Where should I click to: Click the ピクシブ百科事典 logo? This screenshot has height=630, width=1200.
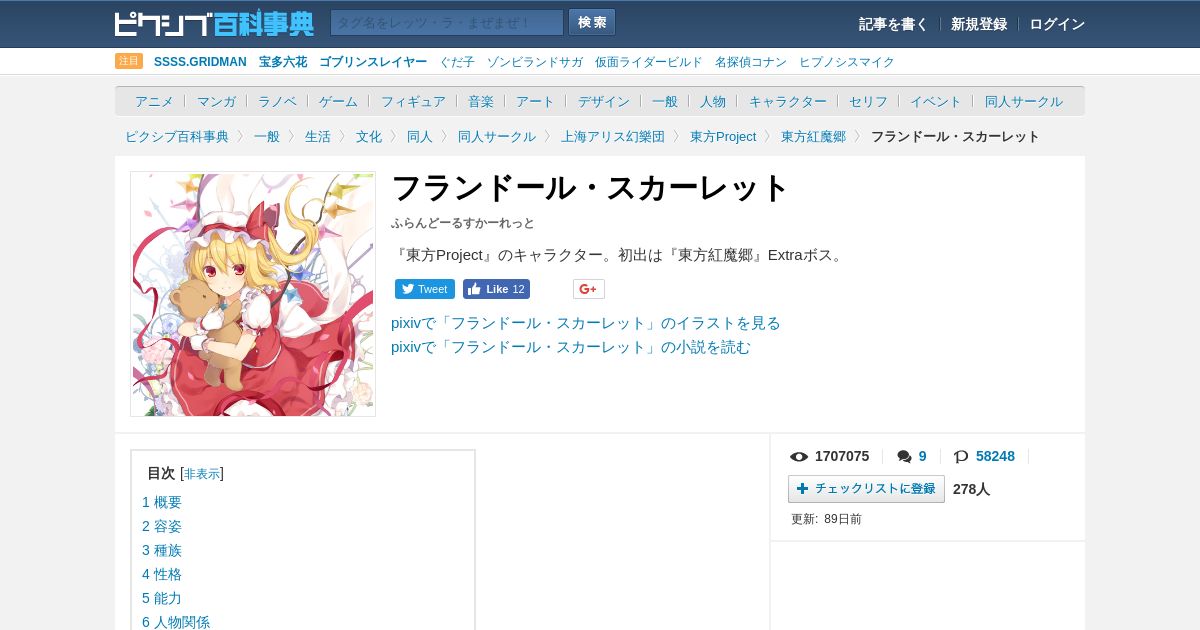coord(214,23)
